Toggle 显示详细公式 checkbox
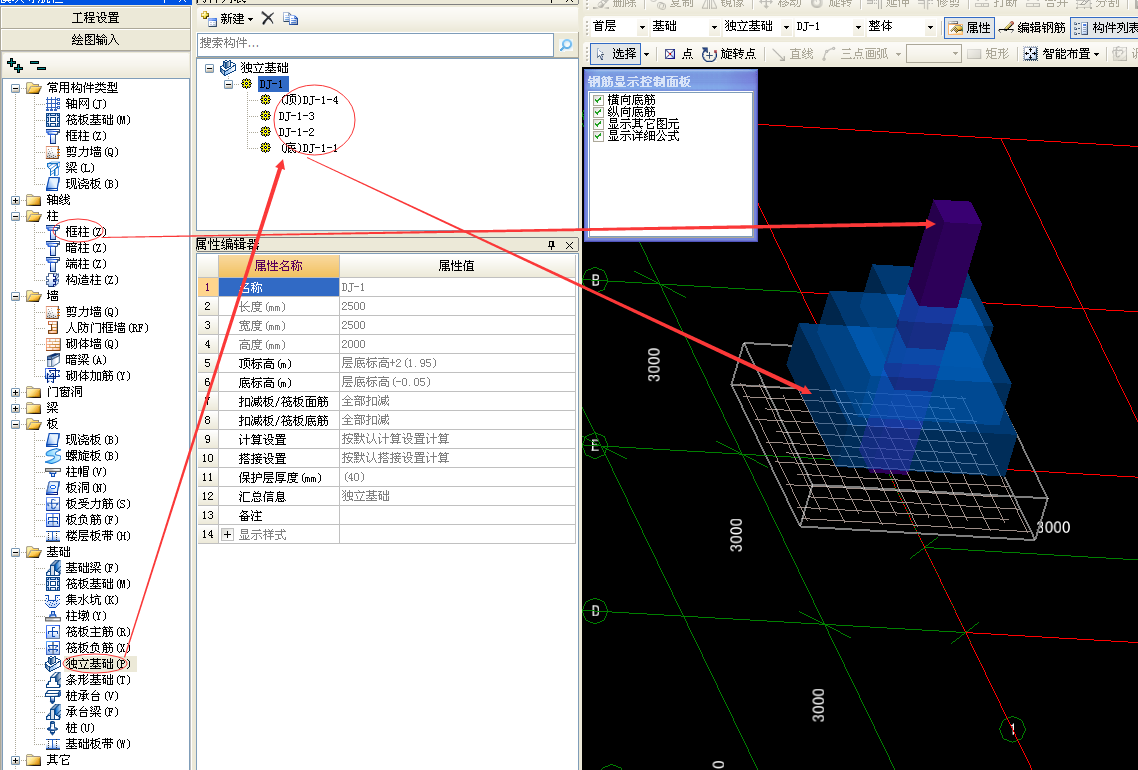The height and width of the screenshot is (770, 1138). [x=598, y=136]
